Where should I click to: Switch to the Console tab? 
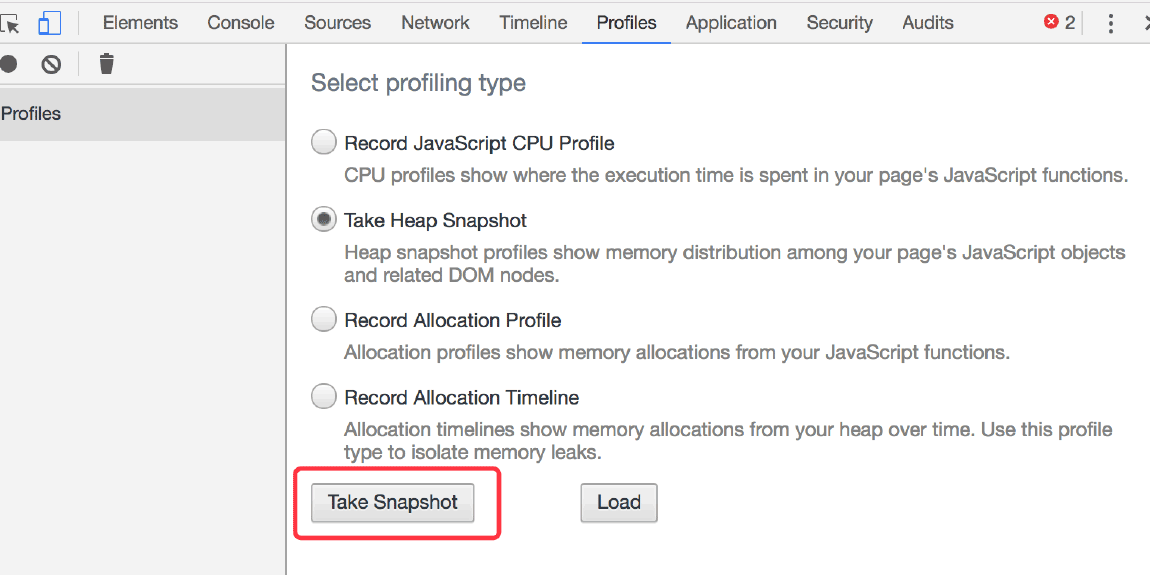(x=241, y=23)
